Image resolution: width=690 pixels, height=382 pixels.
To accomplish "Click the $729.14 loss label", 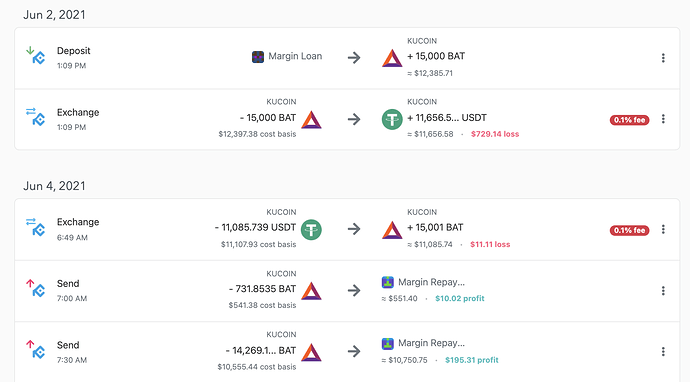I will [x=495, y=134].
